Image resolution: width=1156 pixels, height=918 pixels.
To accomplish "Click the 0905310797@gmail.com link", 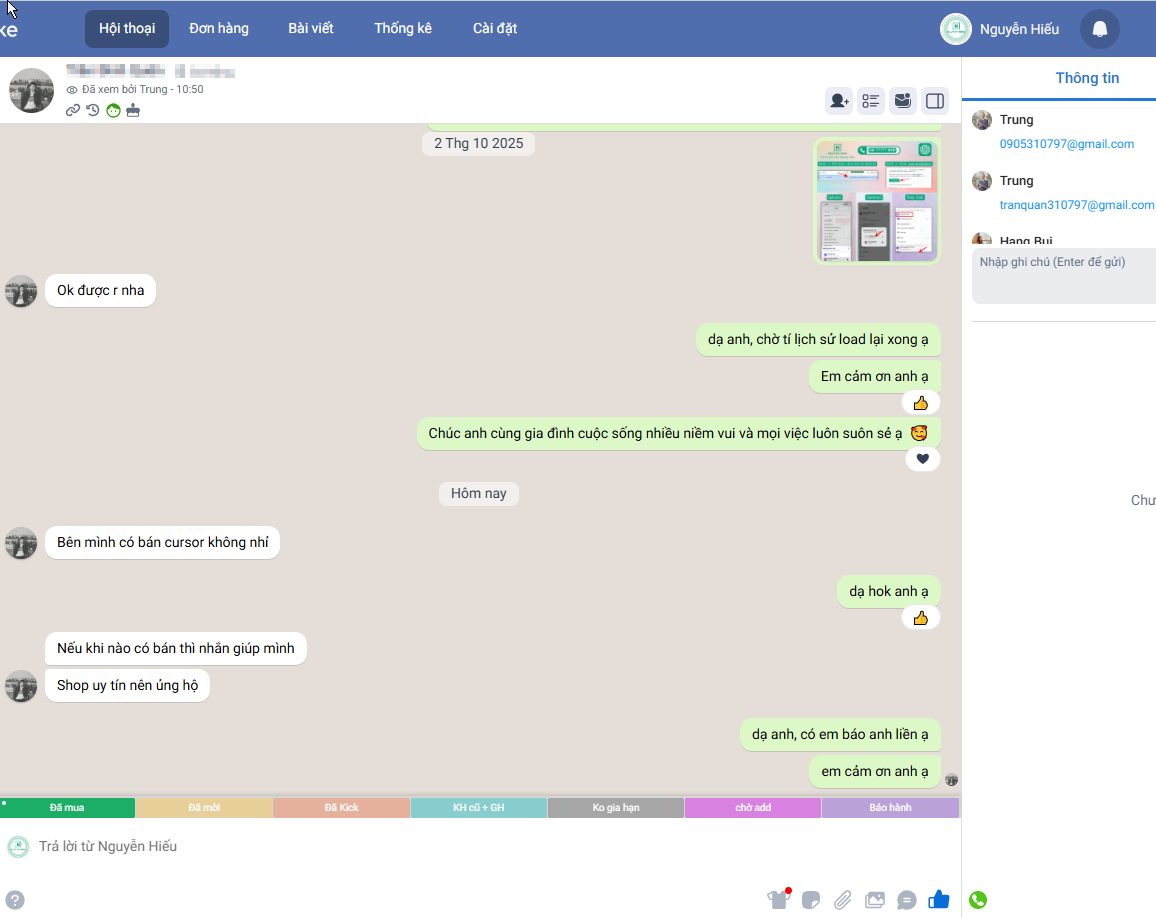I will click(1066, 144).
